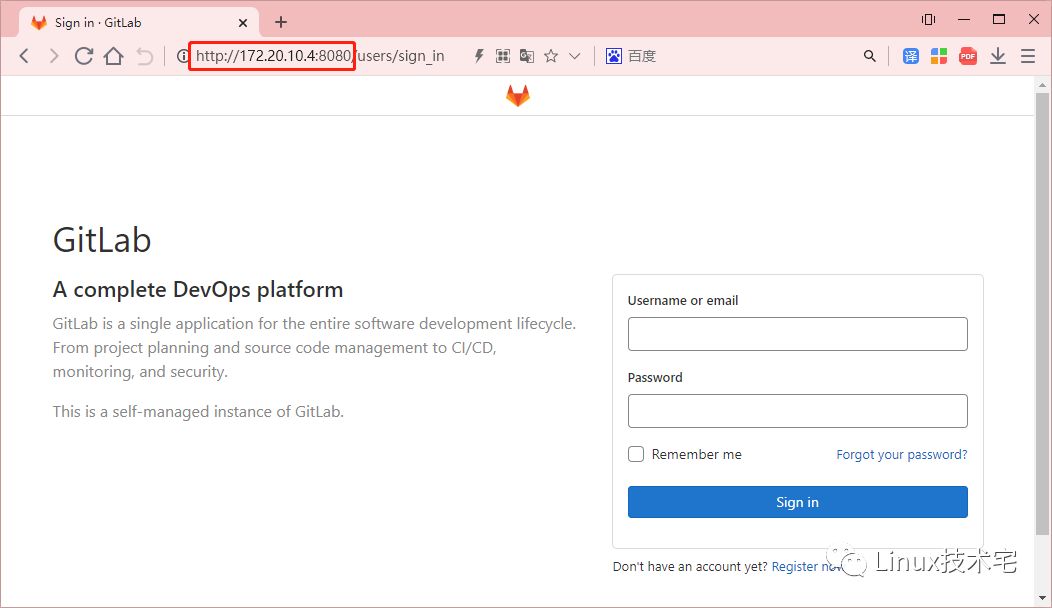This screenshot has height=608, width=1052.
Task: Open the Downloads arrow icon
Action: point(997,55)
